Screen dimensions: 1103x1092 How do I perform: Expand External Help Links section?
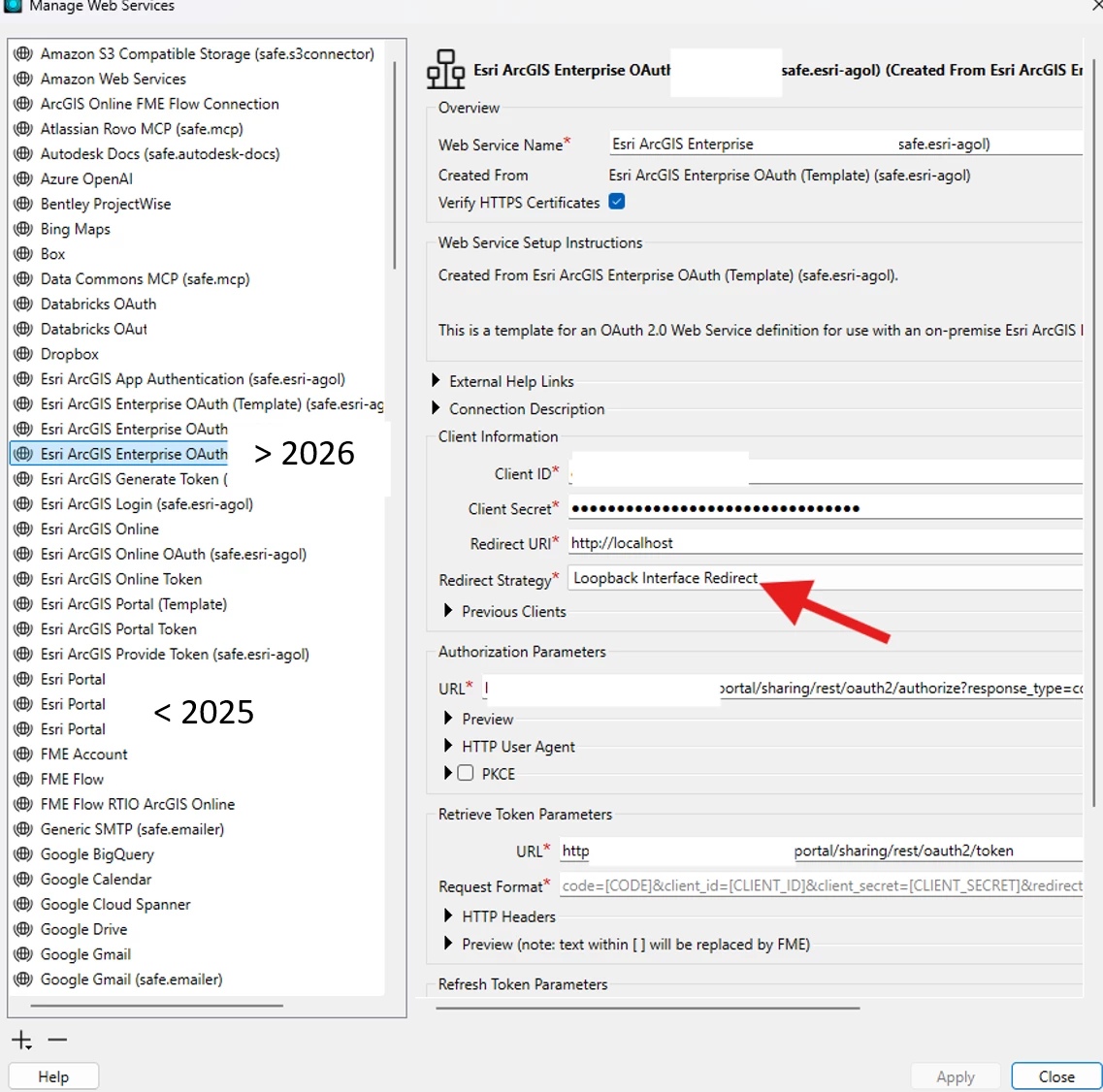tap(436, 380)
